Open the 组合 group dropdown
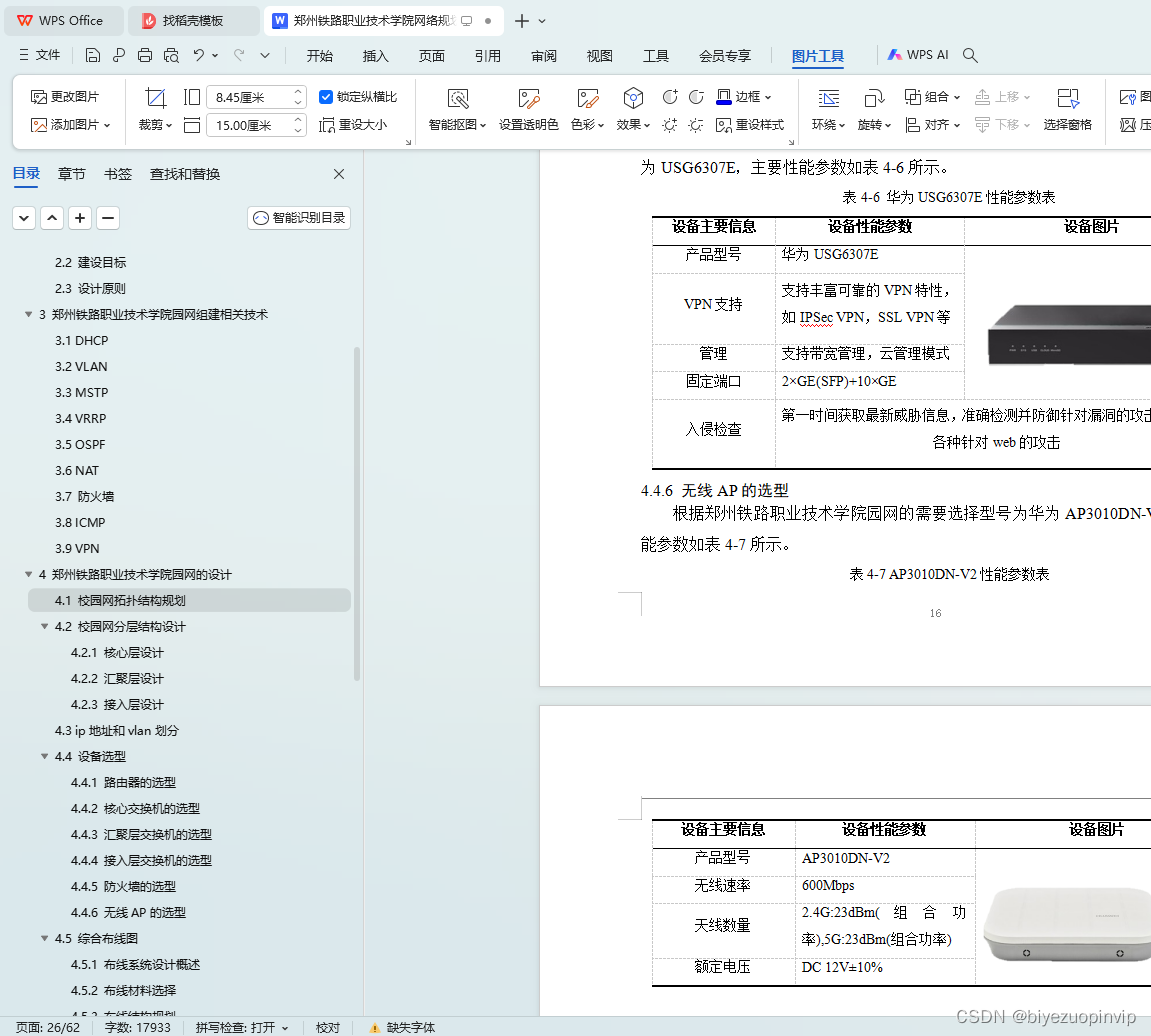Viewport: 1151px width, 1036px height. pyautogui.click(x=932, y=97)
